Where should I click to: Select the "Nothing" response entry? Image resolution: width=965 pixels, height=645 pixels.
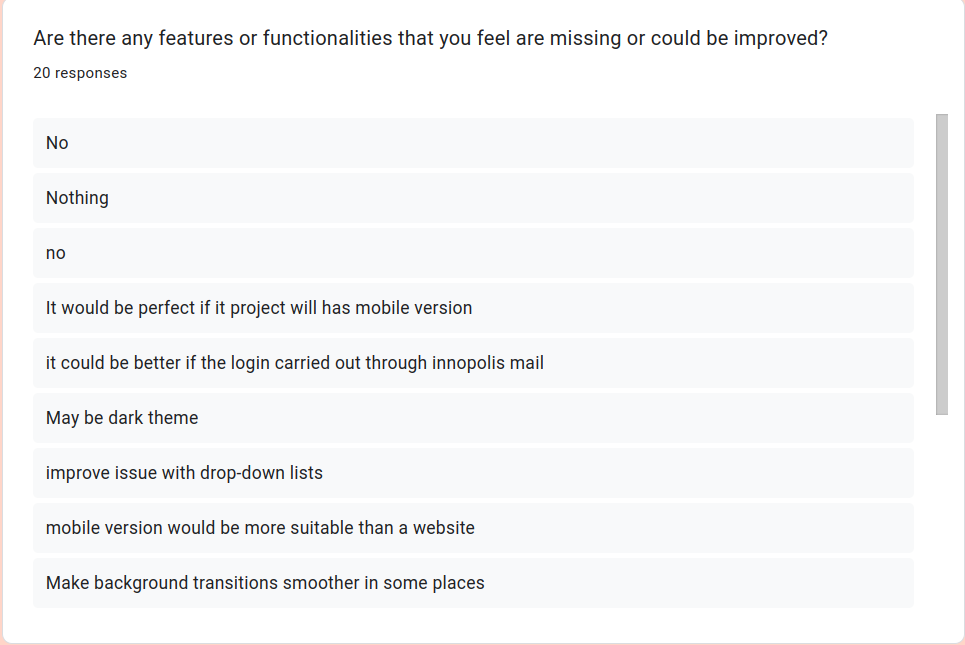click(x=473, y=198)
